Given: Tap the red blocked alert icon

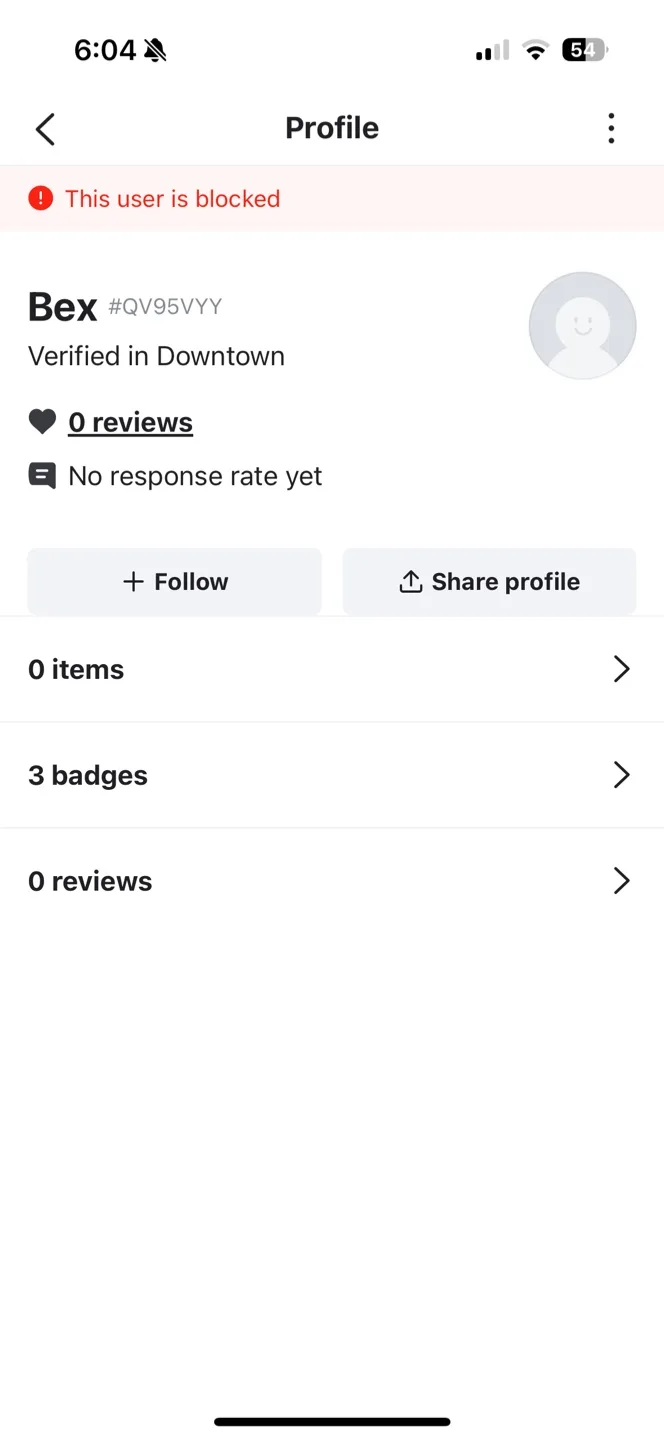Looking at the screenshot, I should tap(41, 198).
